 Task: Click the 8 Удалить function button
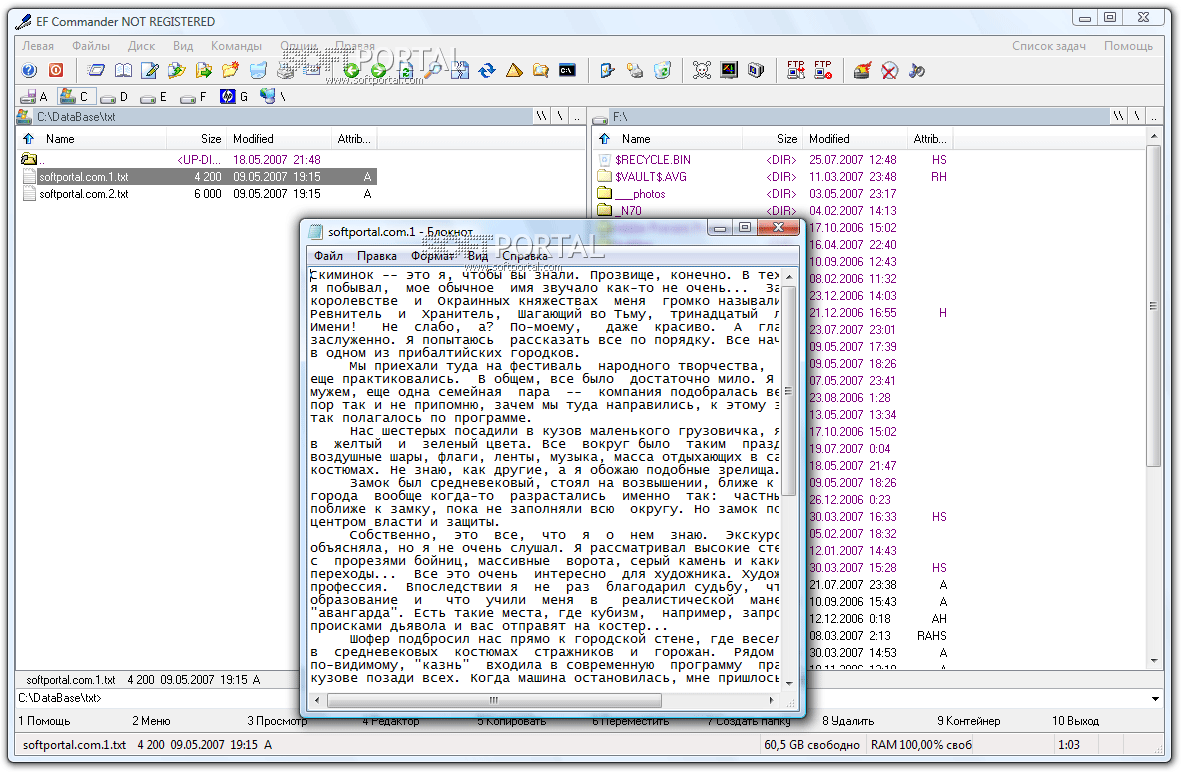pyautogui.click(x=848, y=721)
